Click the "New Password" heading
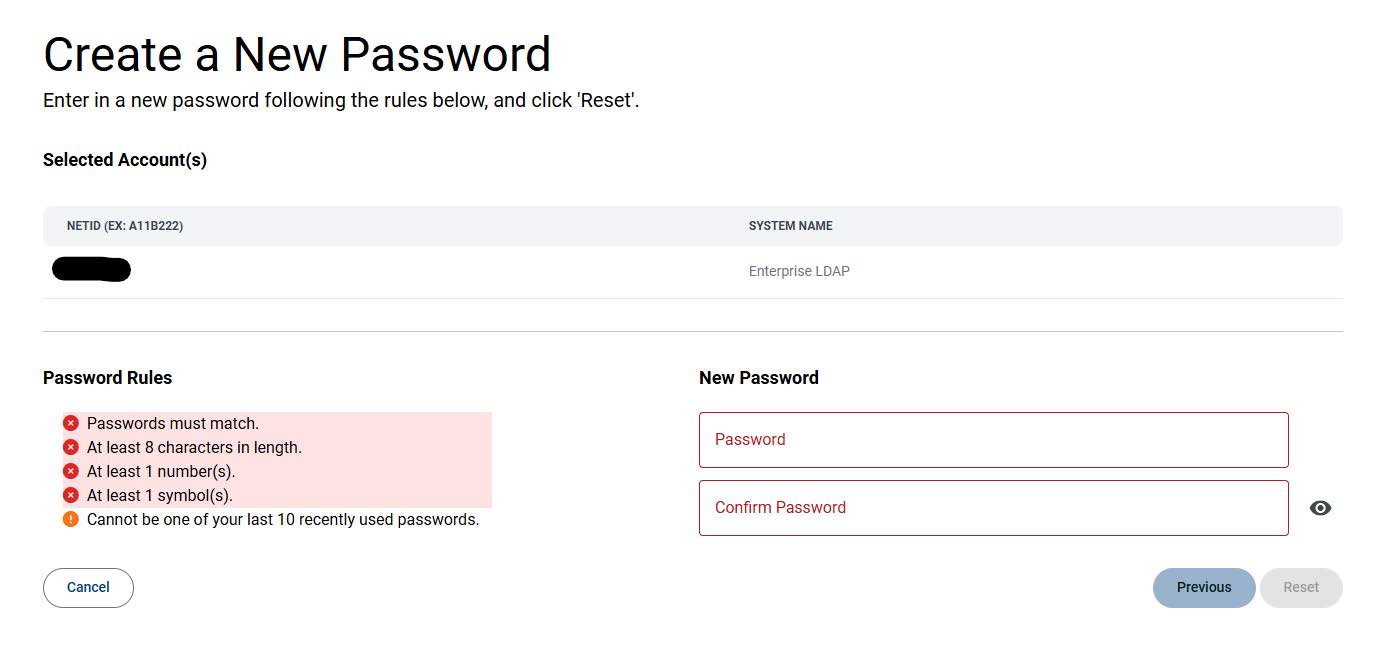 click(758, 378)
